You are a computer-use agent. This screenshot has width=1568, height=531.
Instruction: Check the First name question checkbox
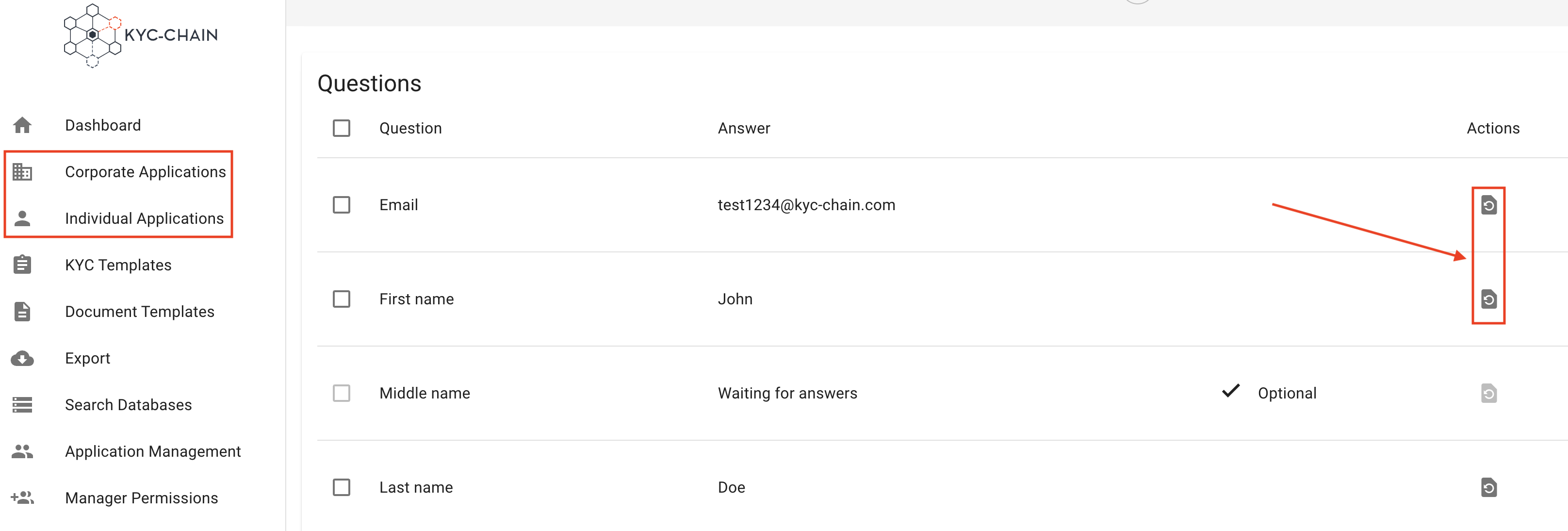click(342, 299)
